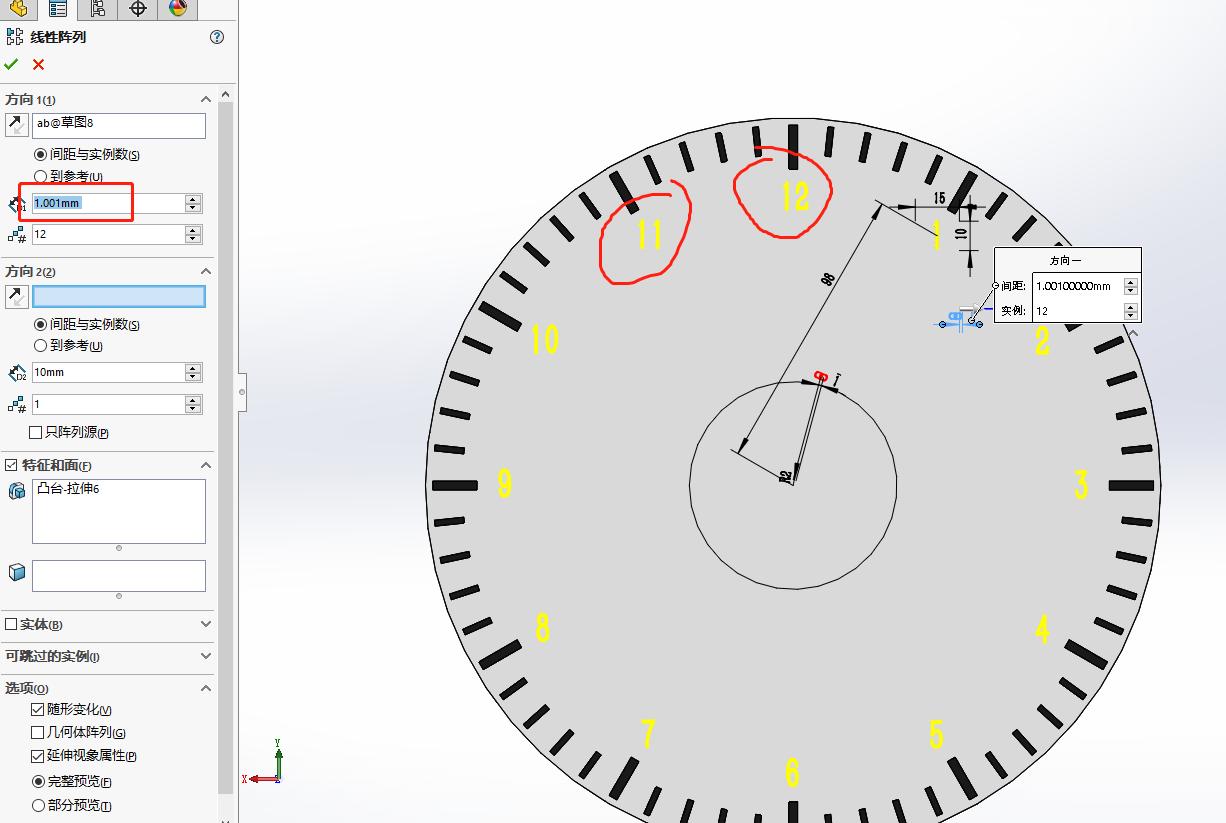
Task: Collapse the 方向 1 section
Action: 206,99
